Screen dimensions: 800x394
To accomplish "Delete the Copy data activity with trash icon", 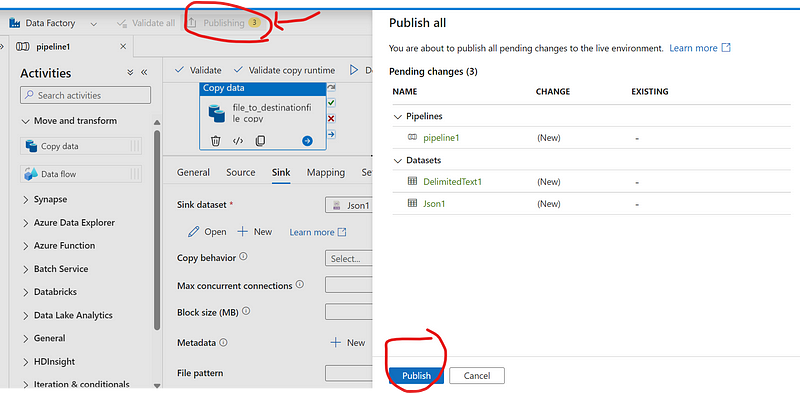I will click(216, 141).
